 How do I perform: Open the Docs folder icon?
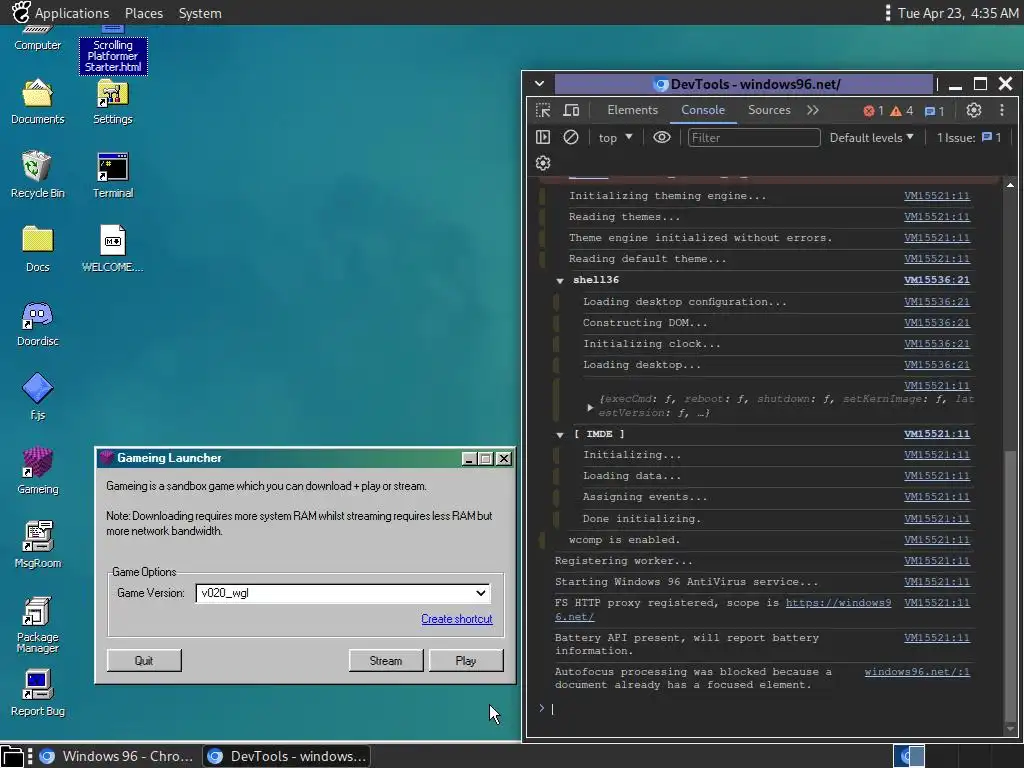coord(37,249)
